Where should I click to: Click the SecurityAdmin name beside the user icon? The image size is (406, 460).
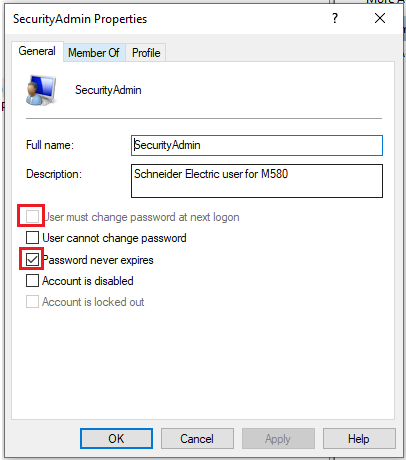pyautogui.click(x=108, y=90)
